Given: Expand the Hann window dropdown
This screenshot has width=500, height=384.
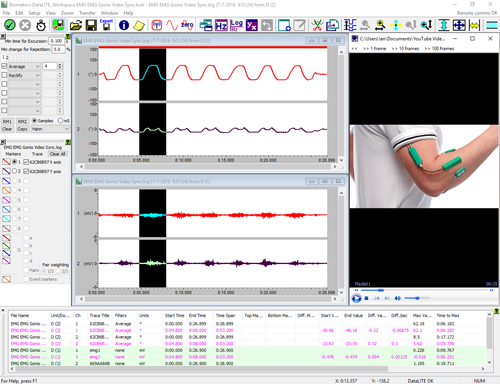Looking at the screenshot, I should (50, 129).
